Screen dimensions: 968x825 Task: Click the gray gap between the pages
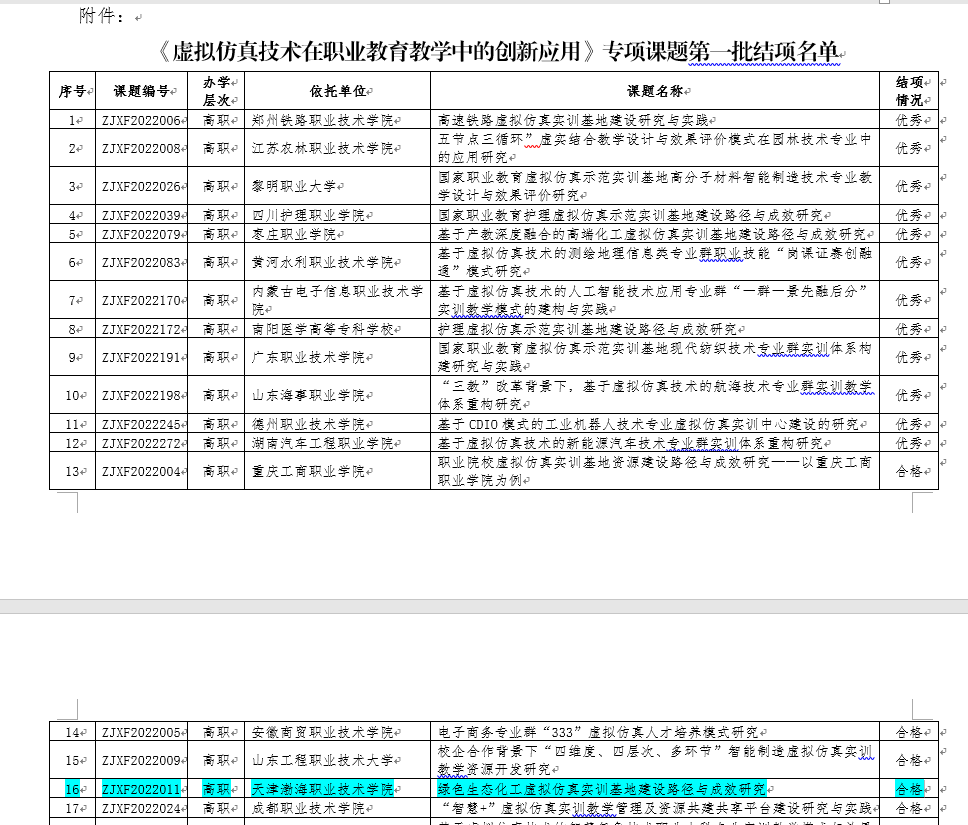[x=484, y=606]
